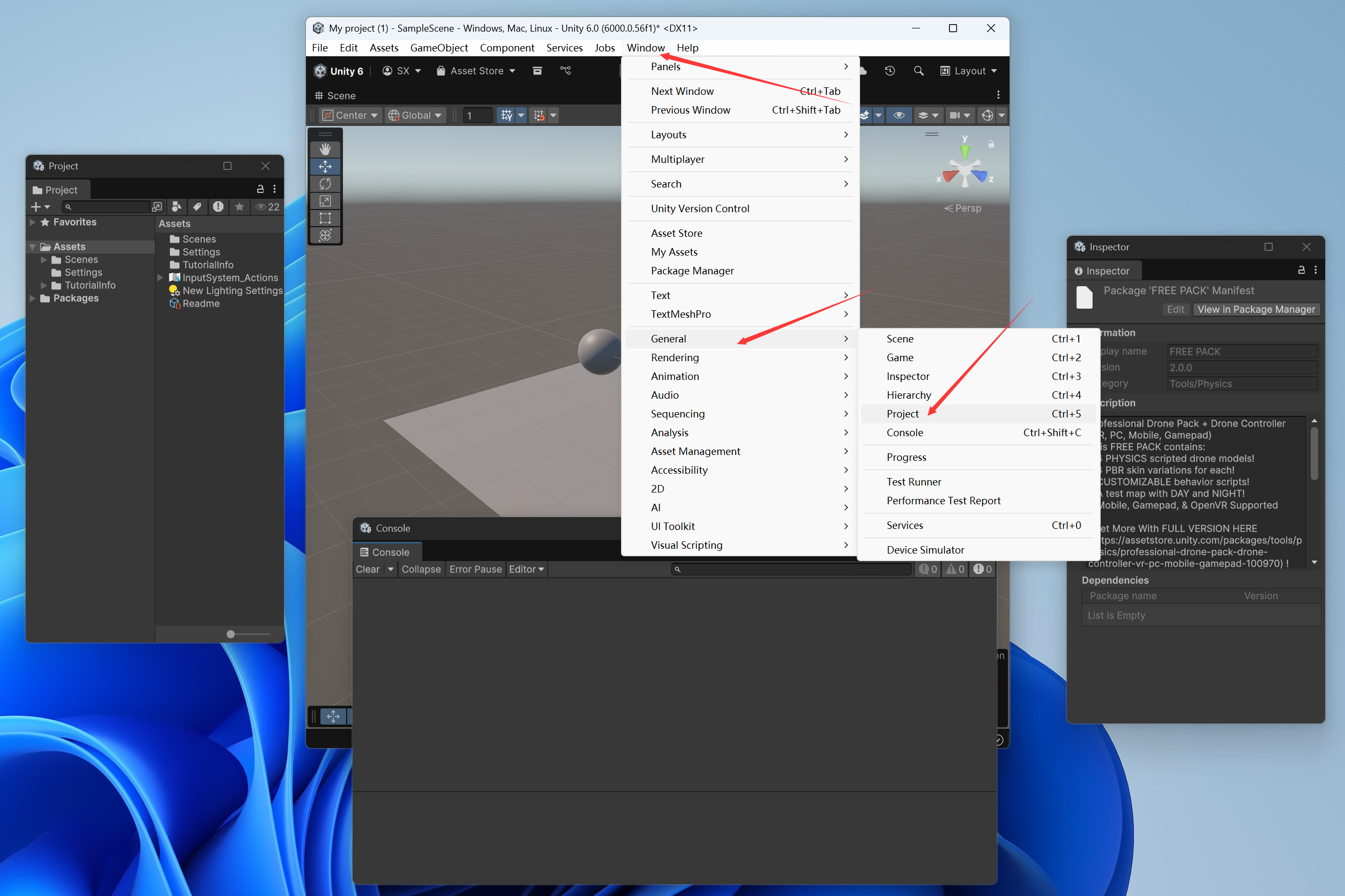Toggle Error Pause in Console
The width and height of the screenshot is (1345, 896).
pos(475,569)
